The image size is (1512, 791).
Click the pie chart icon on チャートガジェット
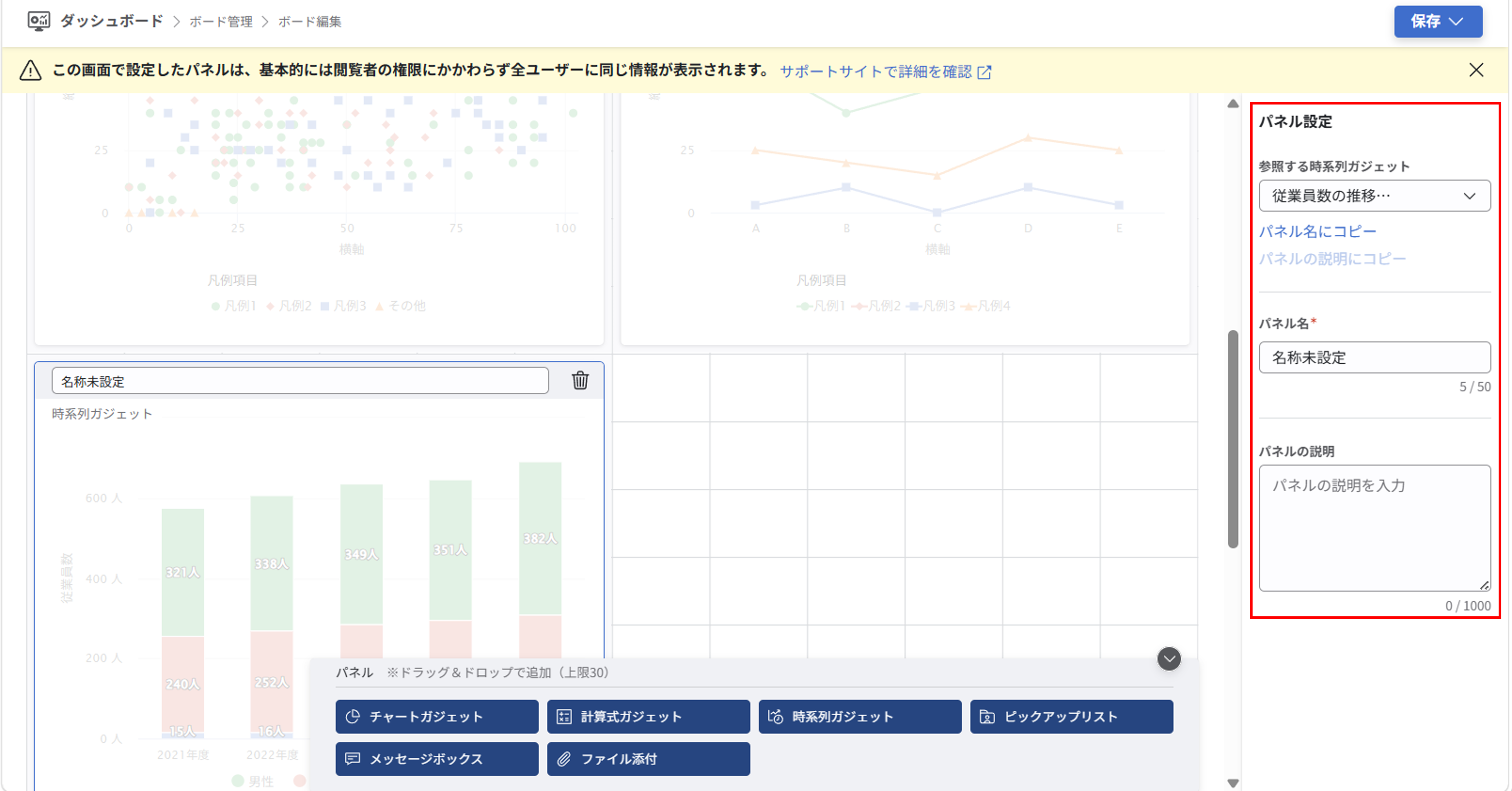(x=353, y=716)
